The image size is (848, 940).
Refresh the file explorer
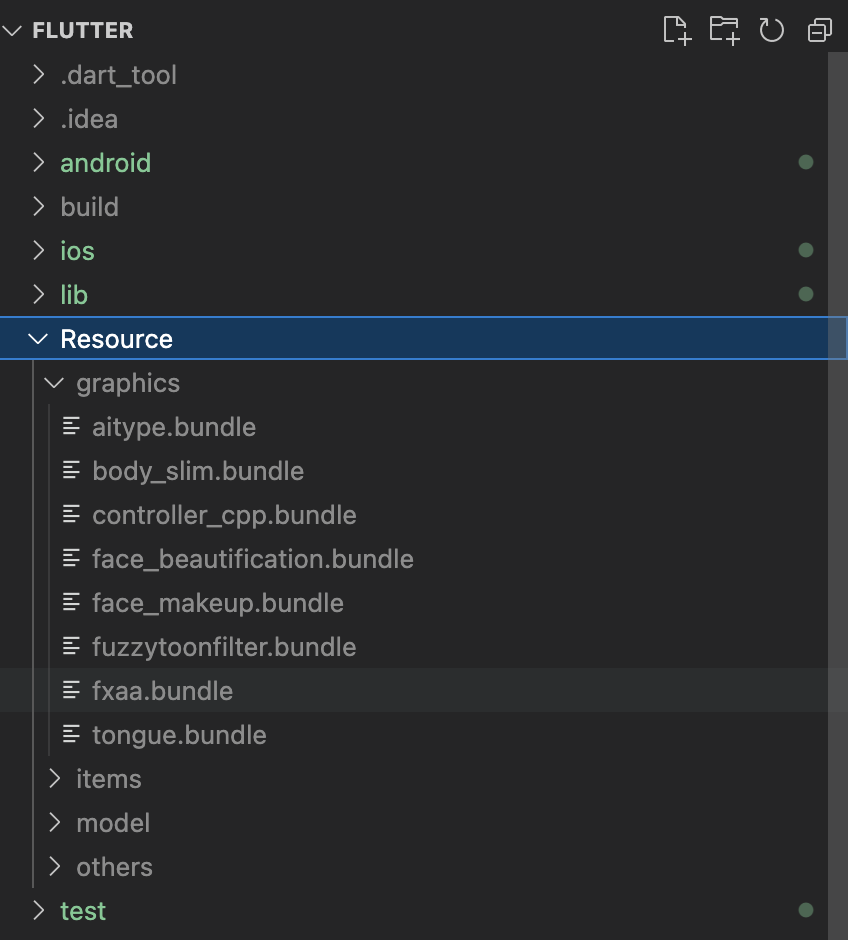(x=771, y=30)
